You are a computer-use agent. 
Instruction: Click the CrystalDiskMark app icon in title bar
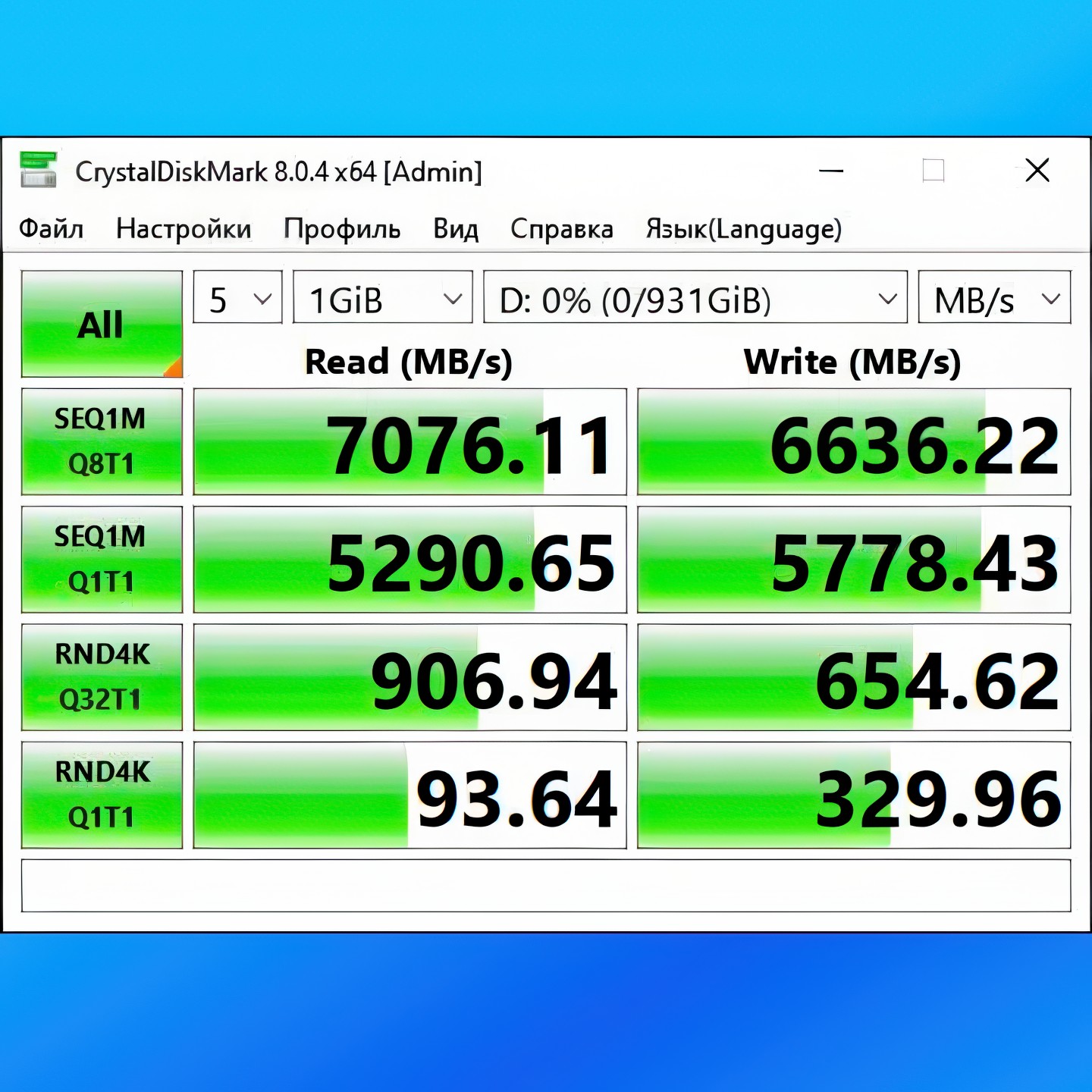coord(39,170)
